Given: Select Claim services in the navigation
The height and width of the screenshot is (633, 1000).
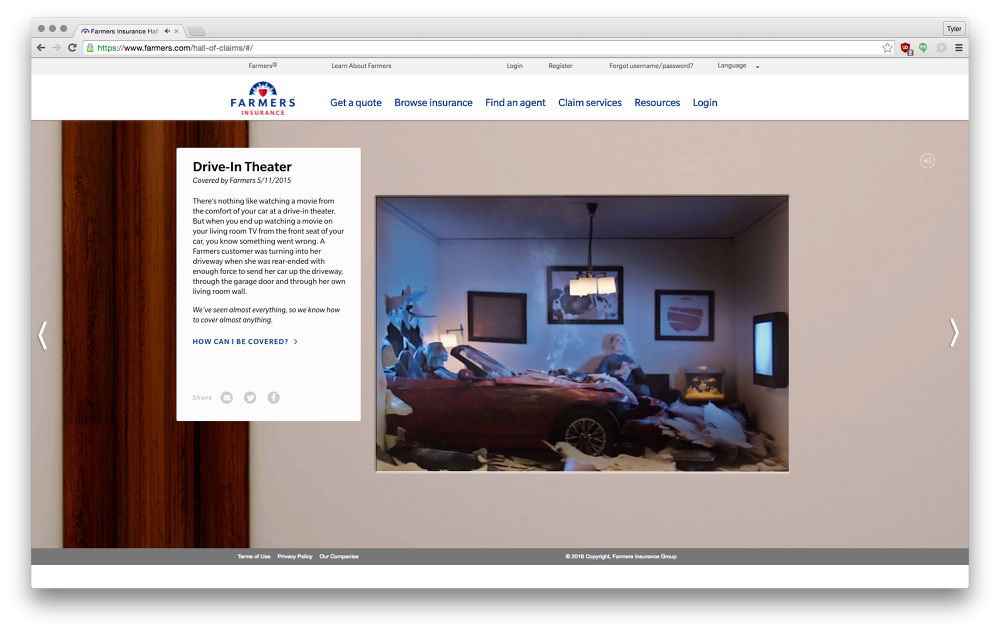Looking at the screenshot, I should pos(590,102).
